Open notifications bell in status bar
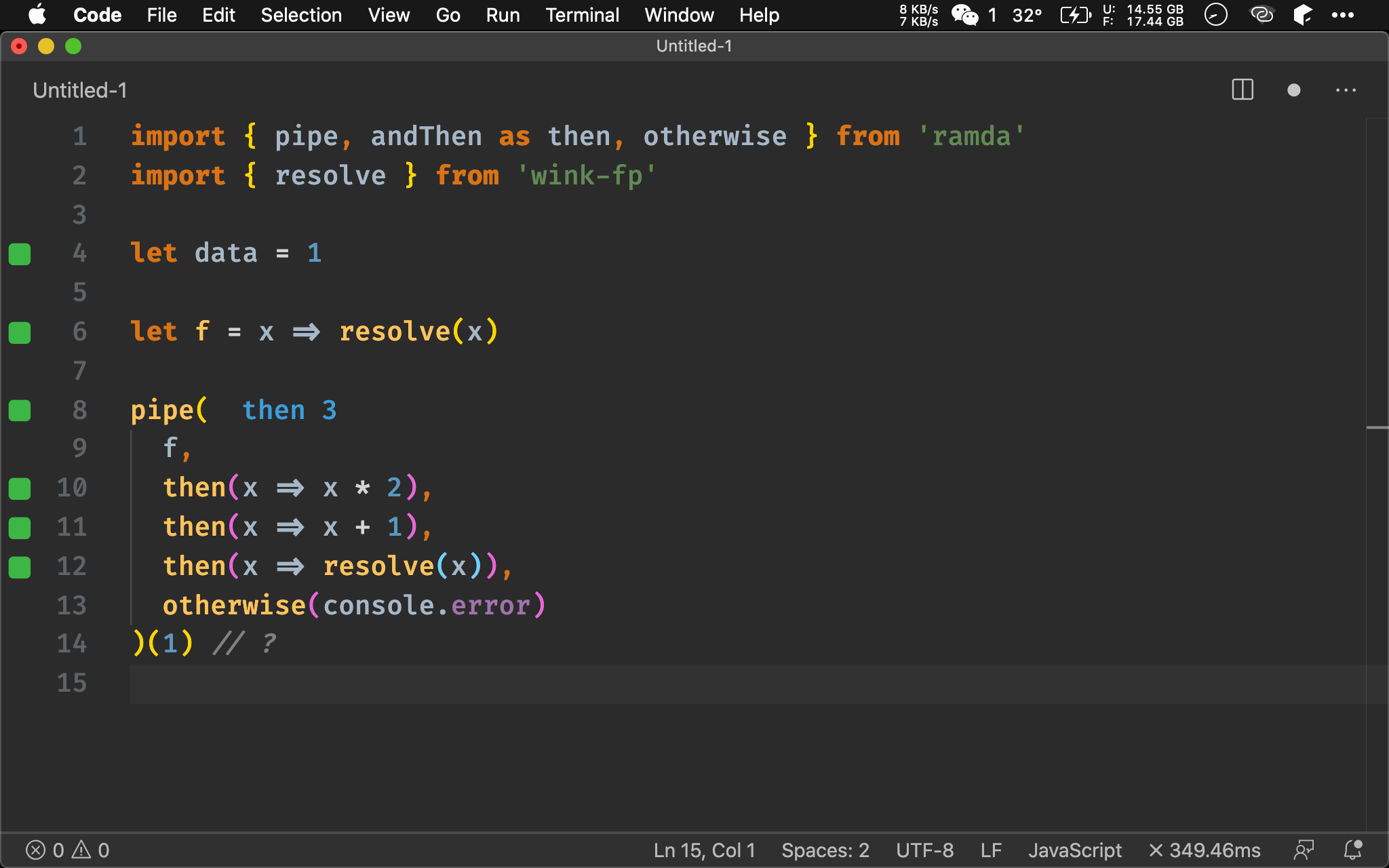 click(x=1353, y=850)
